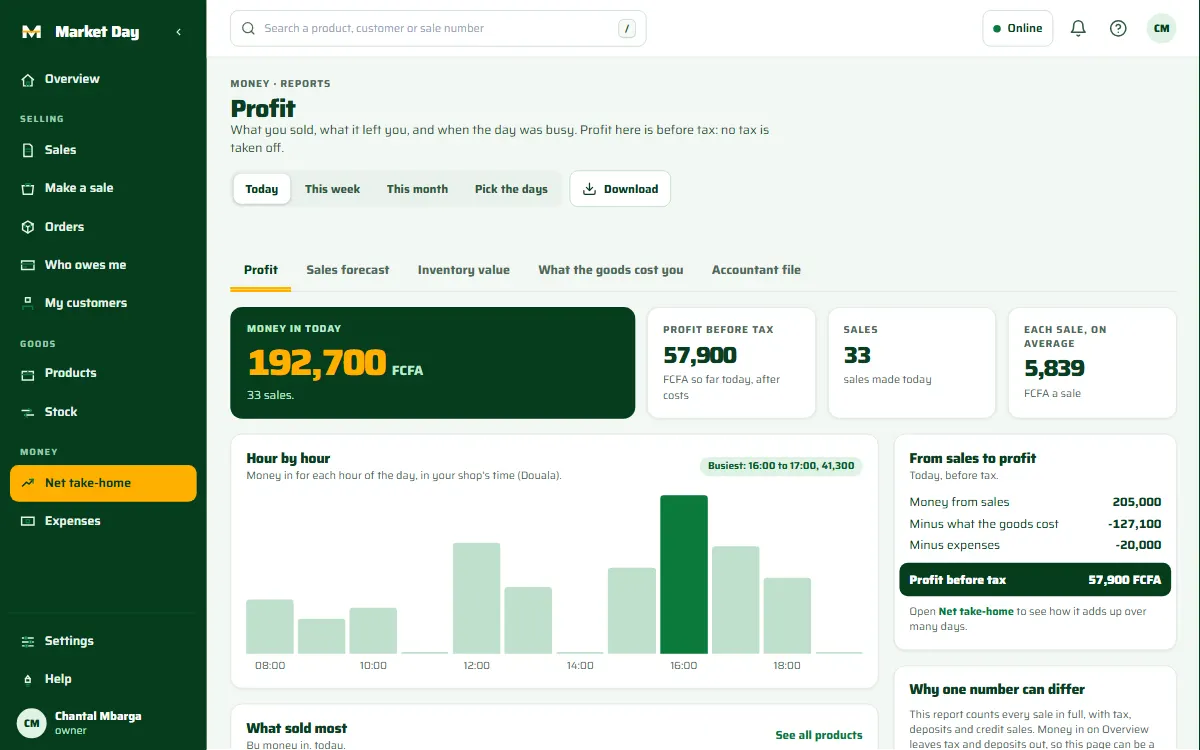This screenshot has height=750, width=1200.
Task: Click the Expenses icon in sidebar
Action: coord(28,521)
